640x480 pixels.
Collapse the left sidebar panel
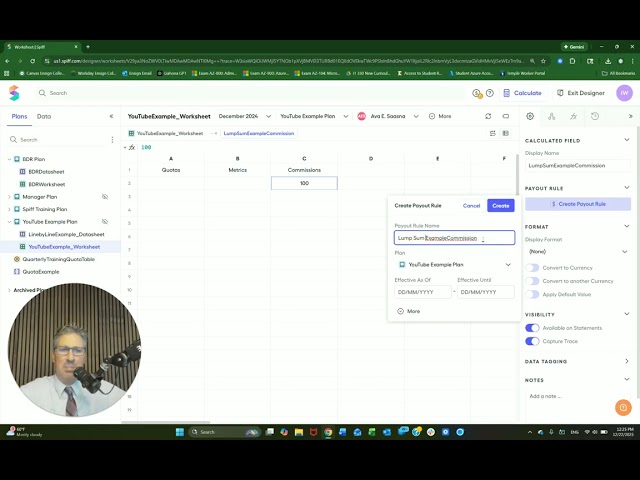pyautogui.click(x=111, y=116)
